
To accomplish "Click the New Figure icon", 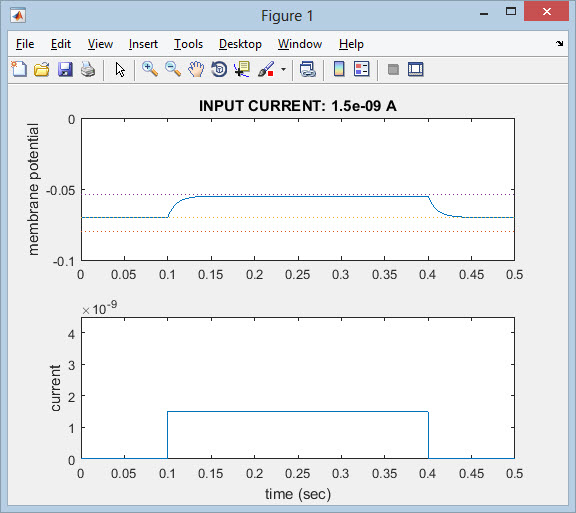I will point(19,69).
